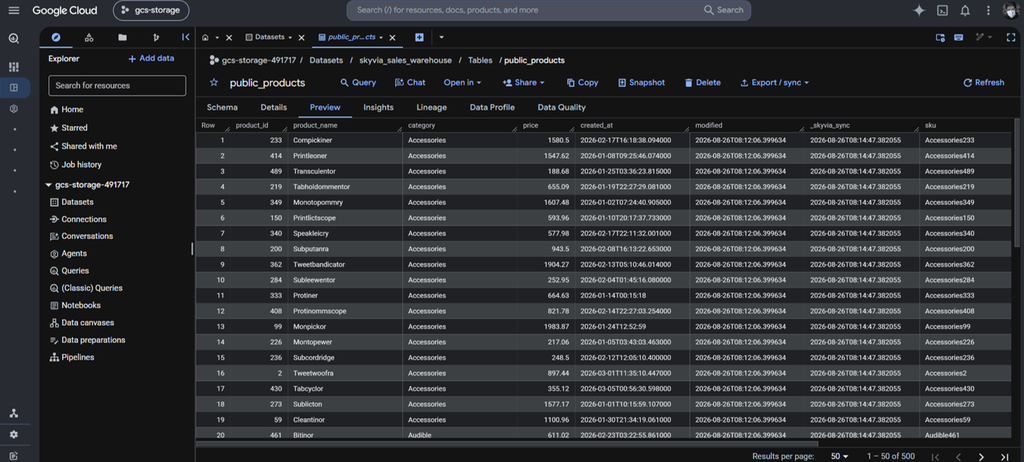The height and width of the screenshot is (462, 1024).
Task: Open the Export / sync dropdown
Action: [x=775, y=82]
